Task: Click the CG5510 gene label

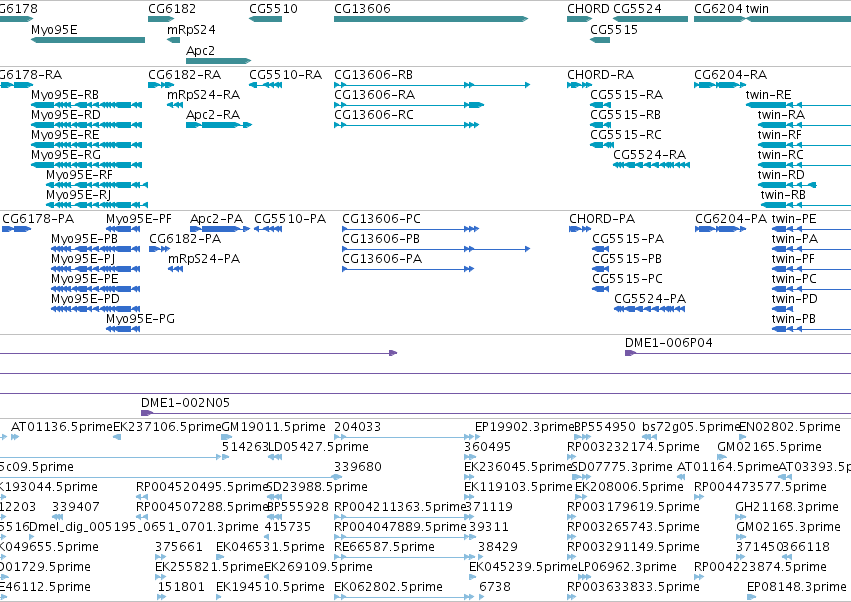Action: tap(273, 8)
